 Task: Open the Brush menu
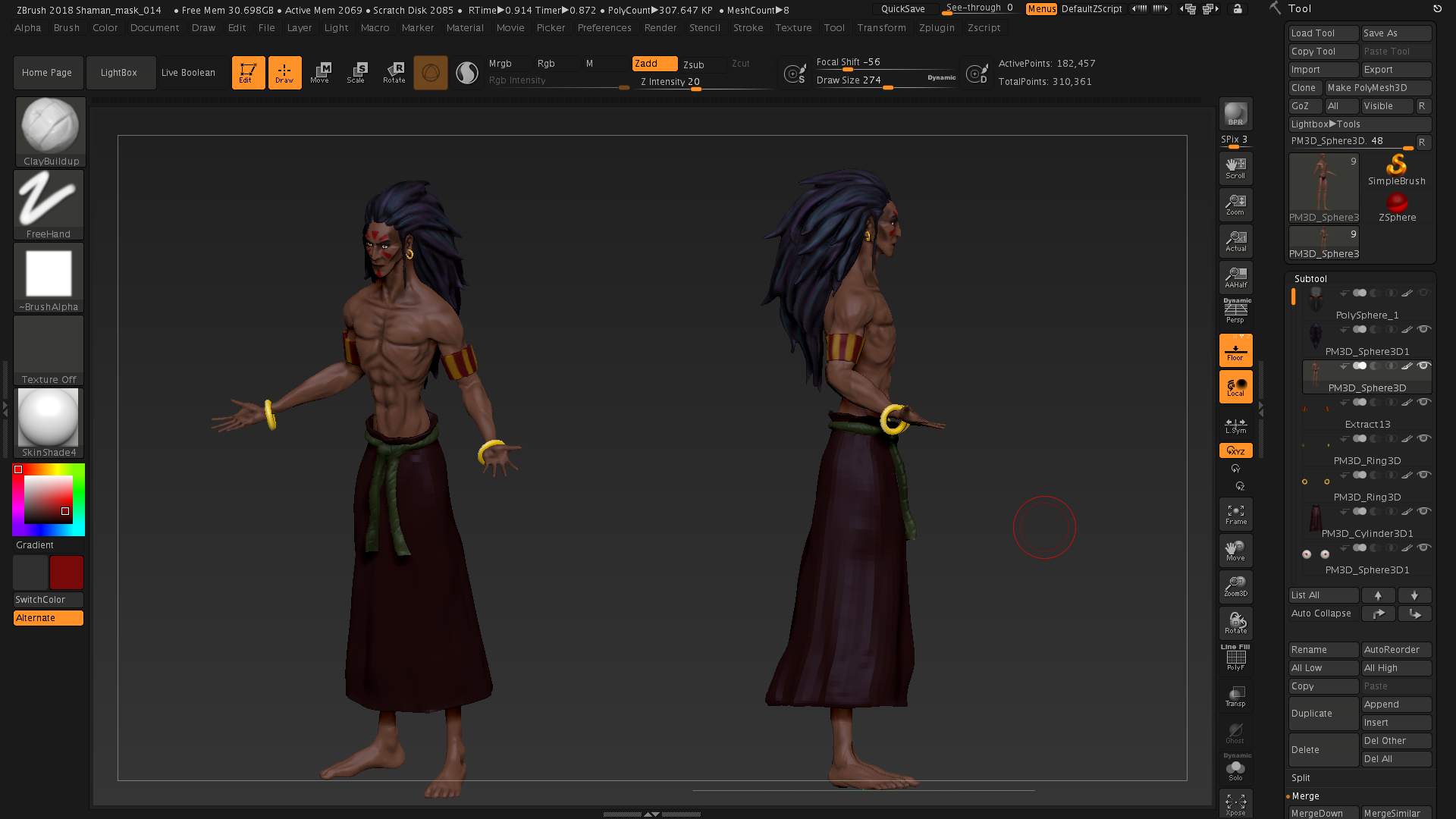(67, 28)
